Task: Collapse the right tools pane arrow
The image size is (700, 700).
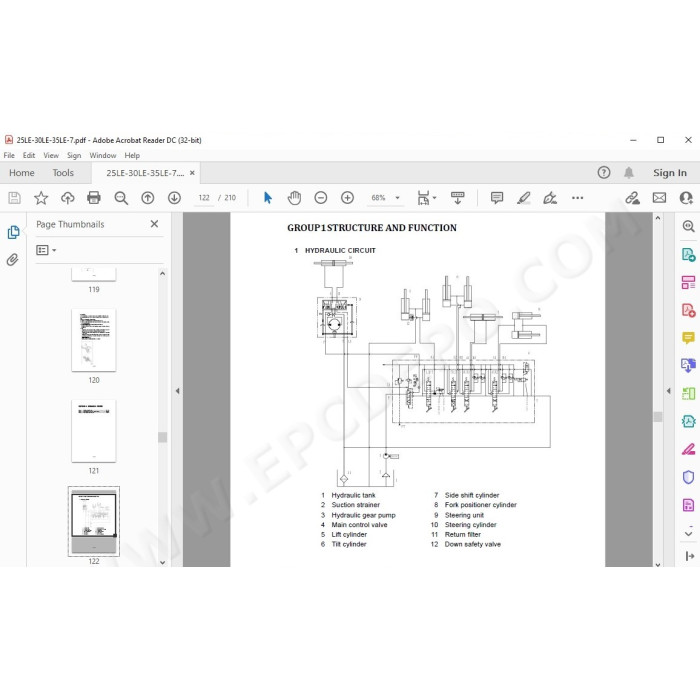Action: (x=668, y=391)
